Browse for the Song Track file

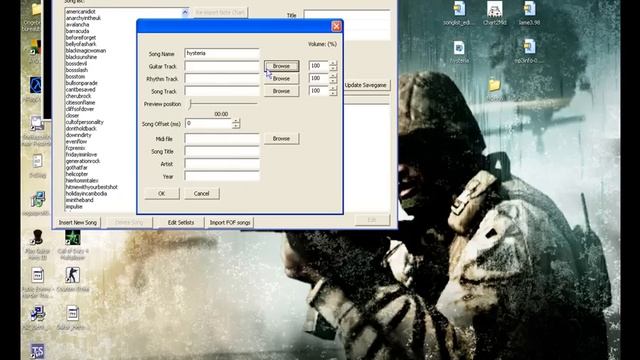click(281, 91)
